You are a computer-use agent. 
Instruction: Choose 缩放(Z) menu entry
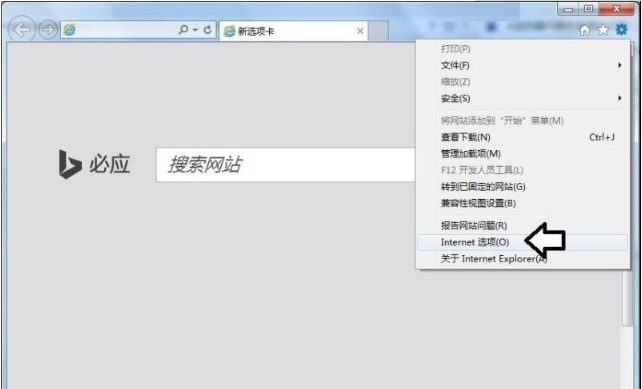(523, 82)
